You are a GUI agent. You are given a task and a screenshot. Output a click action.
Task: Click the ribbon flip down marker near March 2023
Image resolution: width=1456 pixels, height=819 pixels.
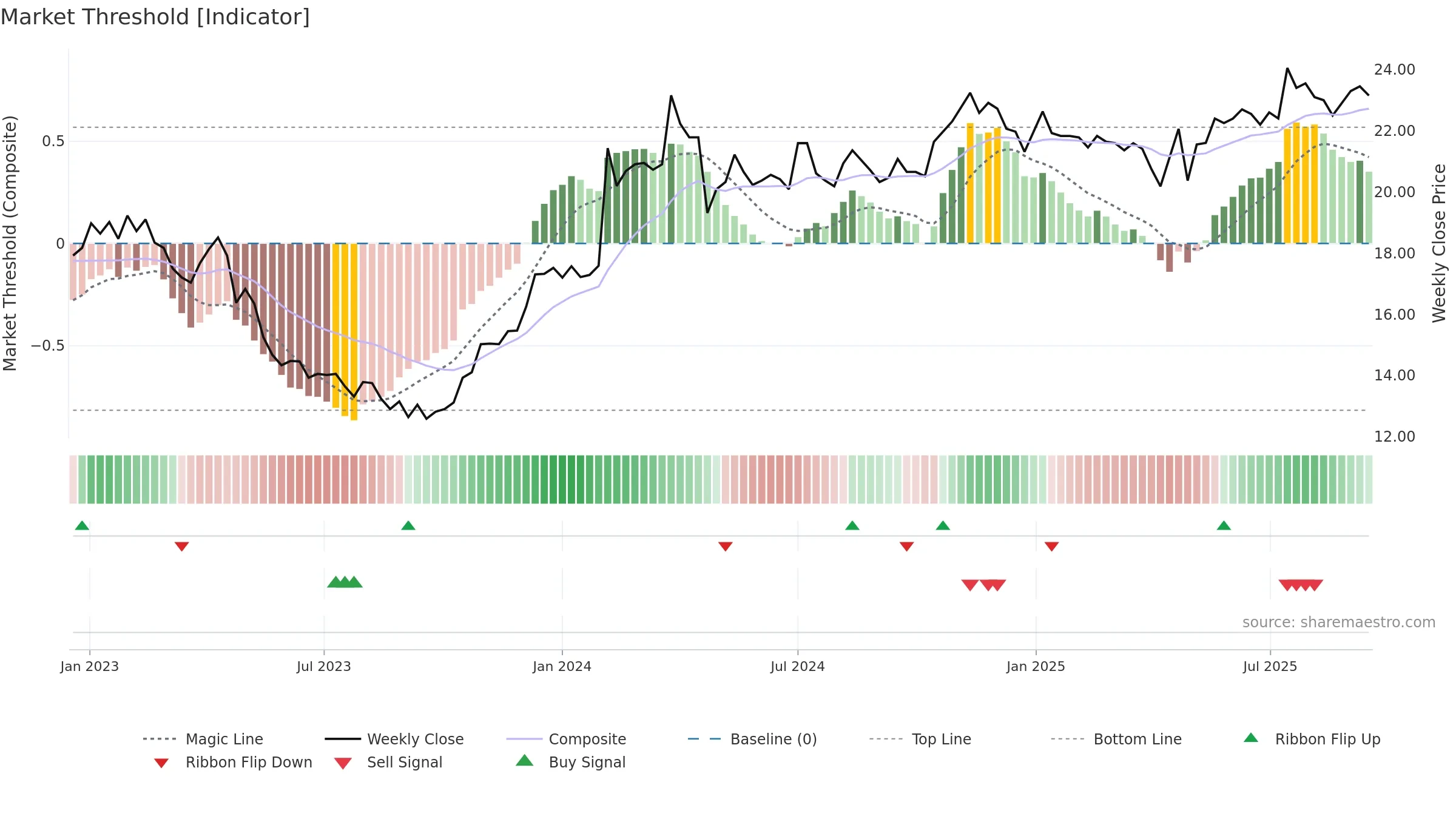[181, 547]
